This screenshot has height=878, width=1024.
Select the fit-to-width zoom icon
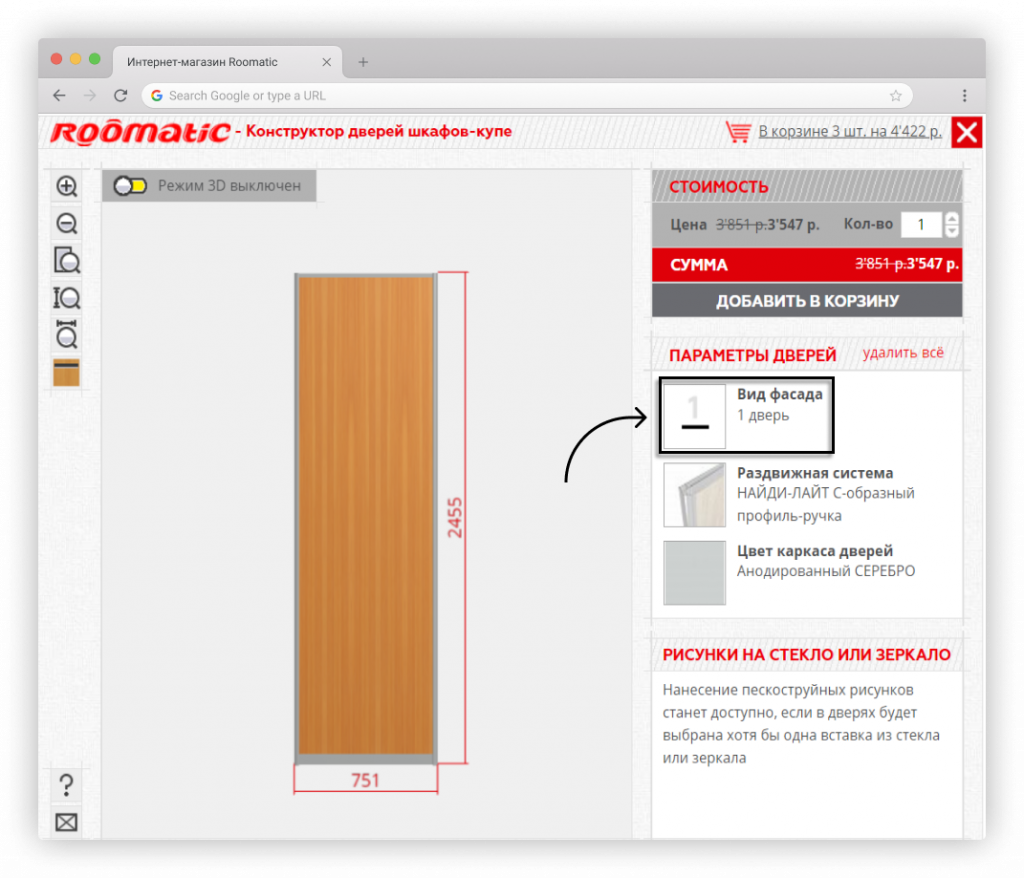click(67, 335)
